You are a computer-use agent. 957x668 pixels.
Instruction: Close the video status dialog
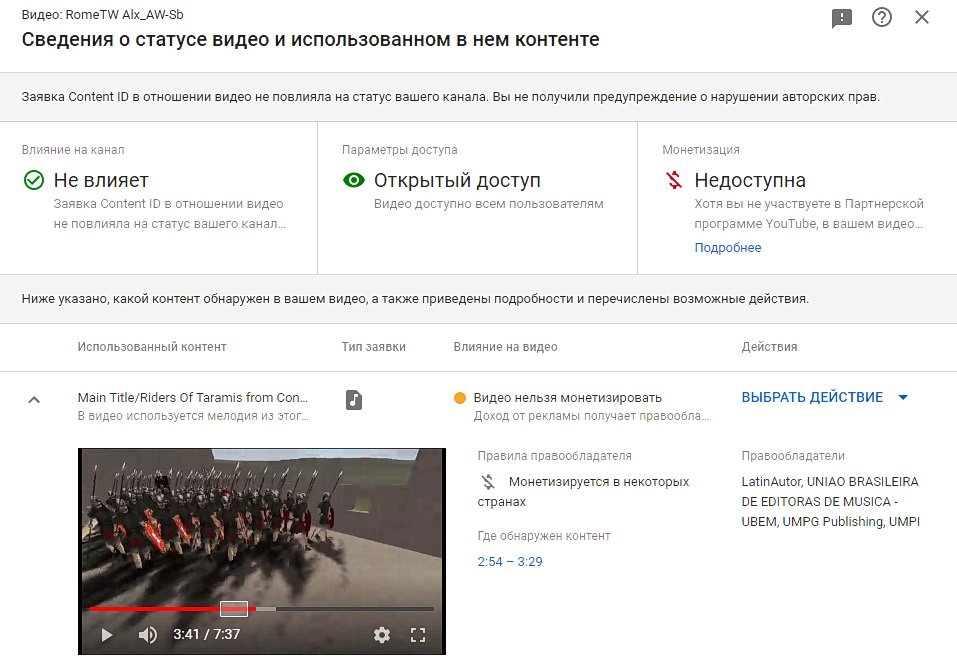[922, 17]
